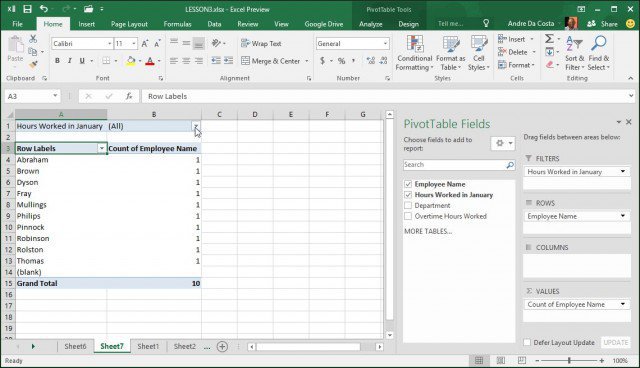
Task: Click the search magnifier in fields pane
Action: click(x=510, y=165)
